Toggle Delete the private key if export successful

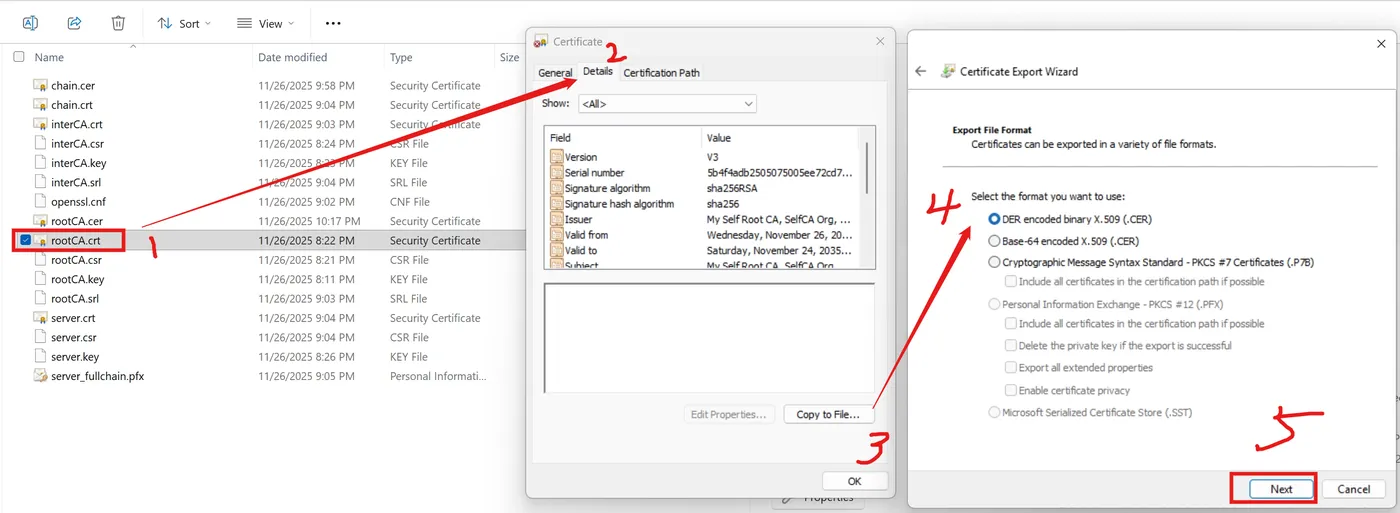click(1011, 346)
